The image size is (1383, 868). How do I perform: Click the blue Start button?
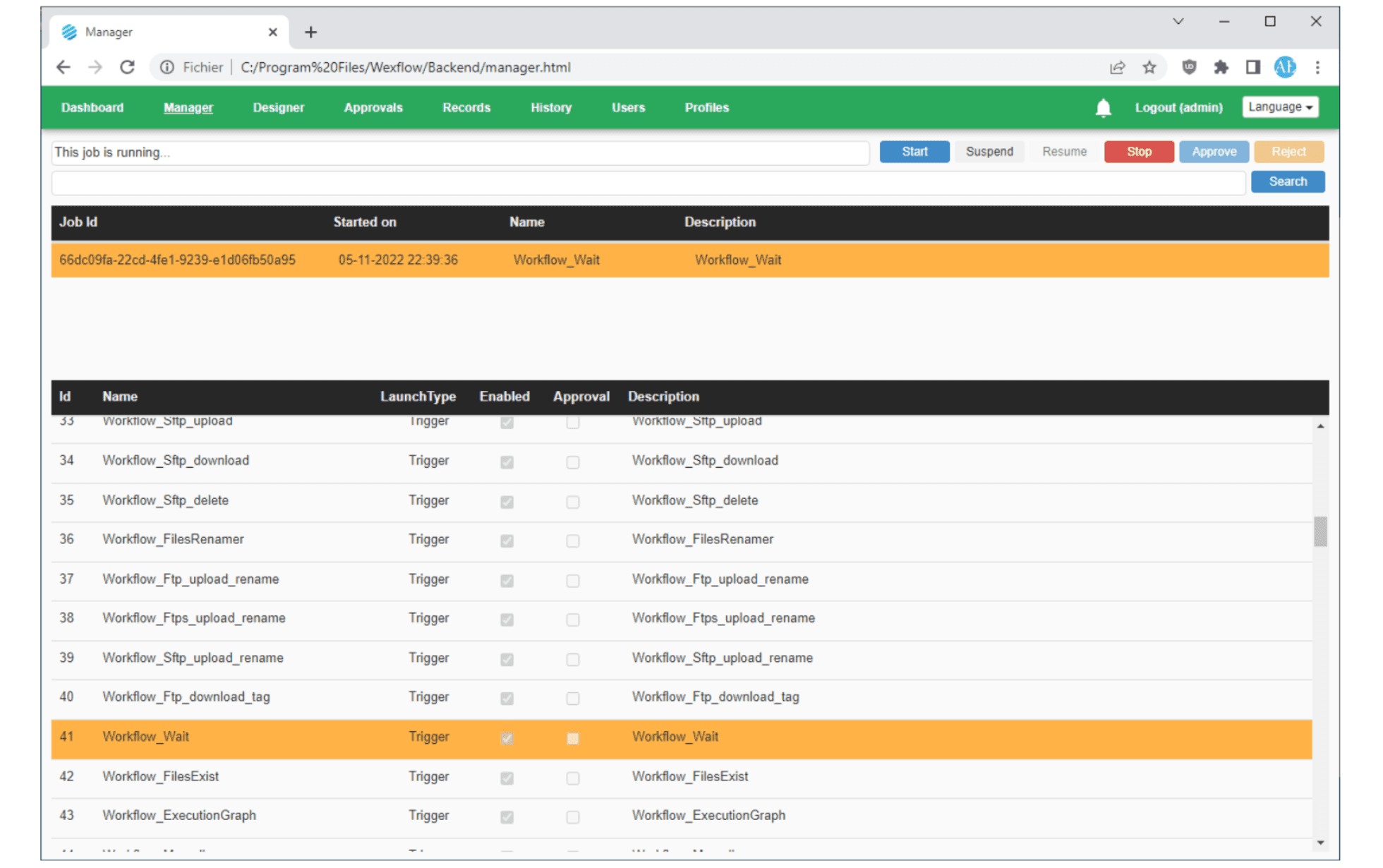(914, 152)
